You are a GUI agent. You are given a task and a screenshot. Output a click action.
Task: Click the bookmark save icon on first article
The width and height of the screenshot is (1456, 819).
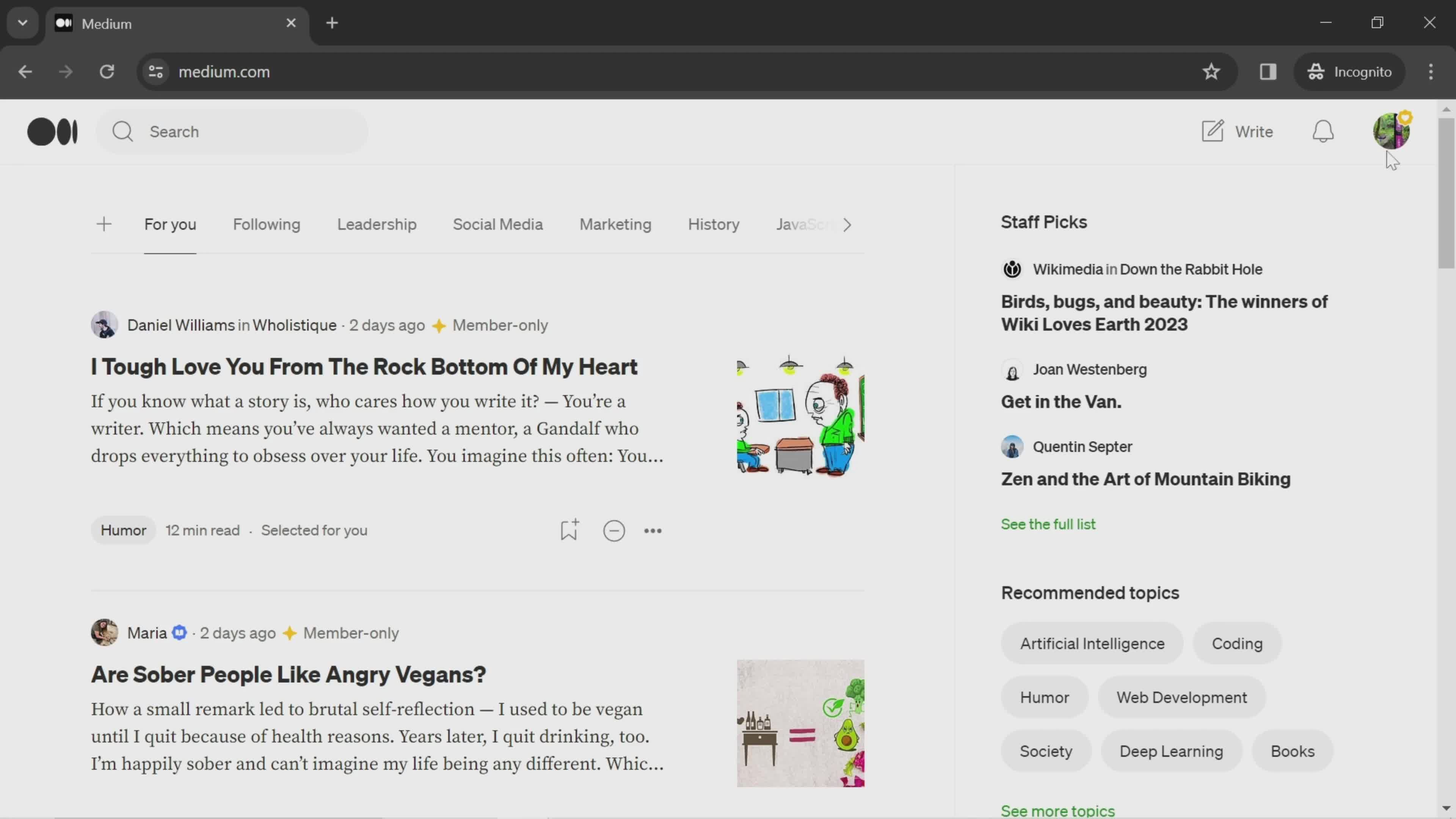(569, 530)
